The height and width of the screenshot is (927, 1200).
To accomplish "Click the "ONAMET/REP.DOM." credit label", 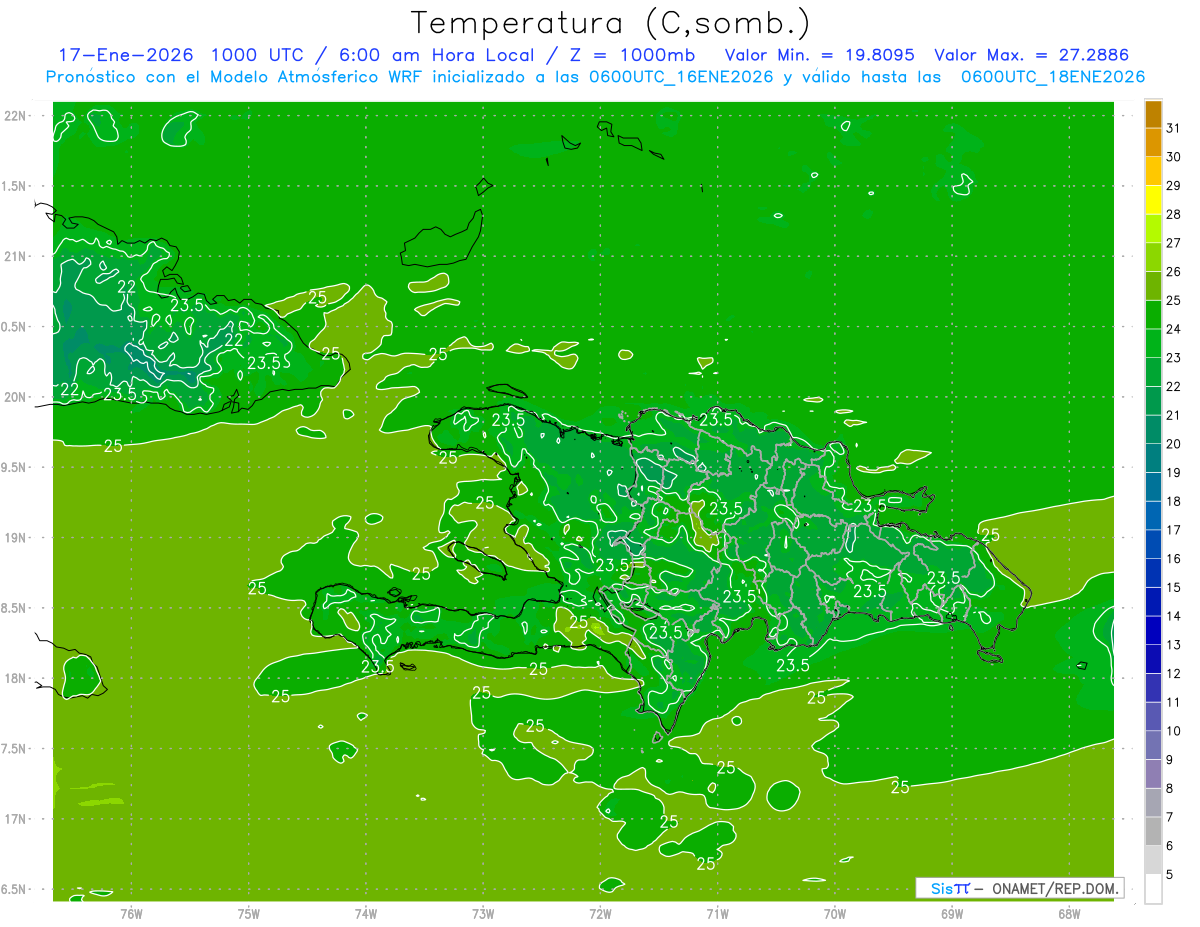I will (x=1055, y=888).
